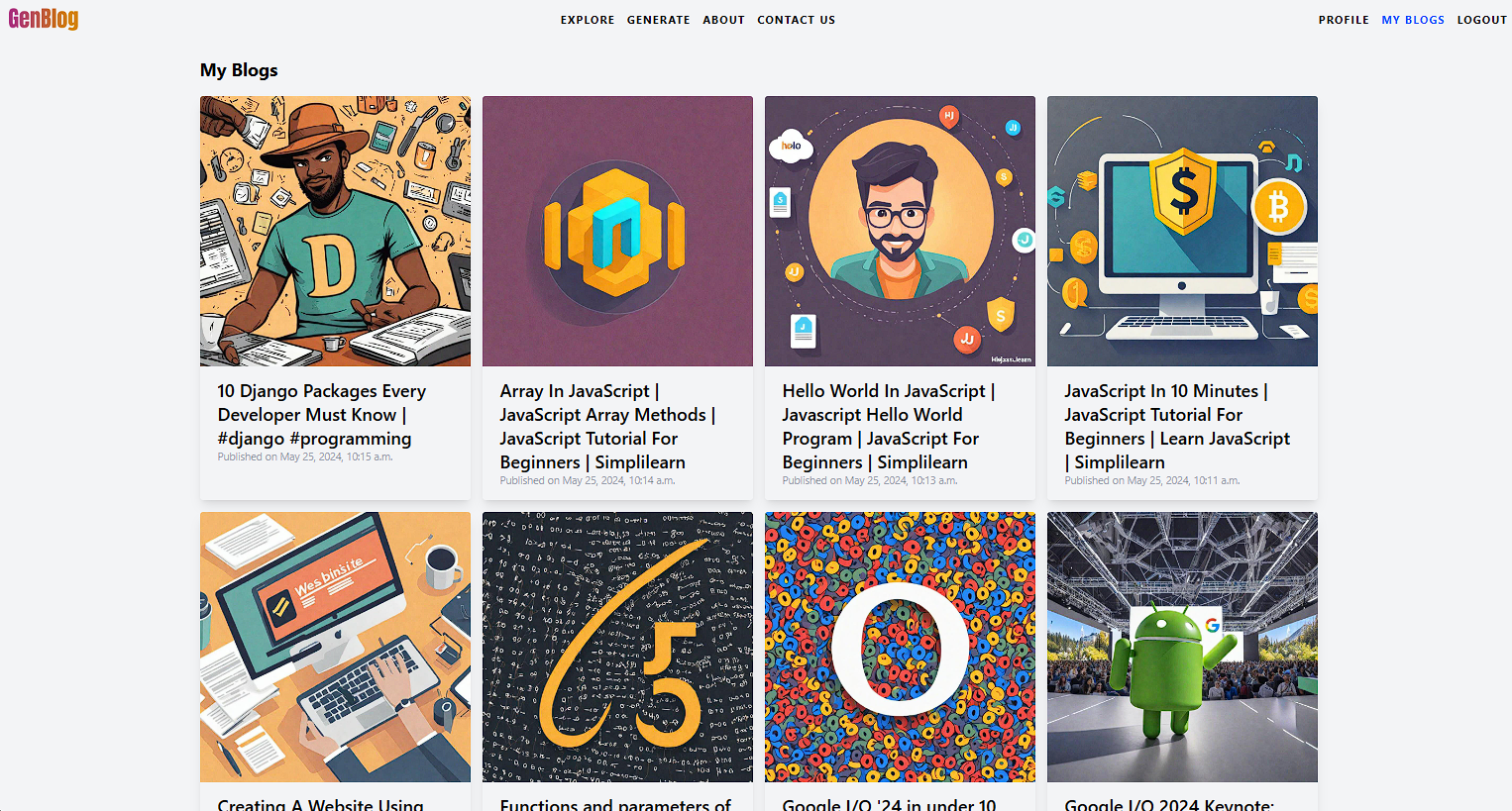Click 'Published on May 25, 2024, 10:13 a.m.'

tap(870, 480)
